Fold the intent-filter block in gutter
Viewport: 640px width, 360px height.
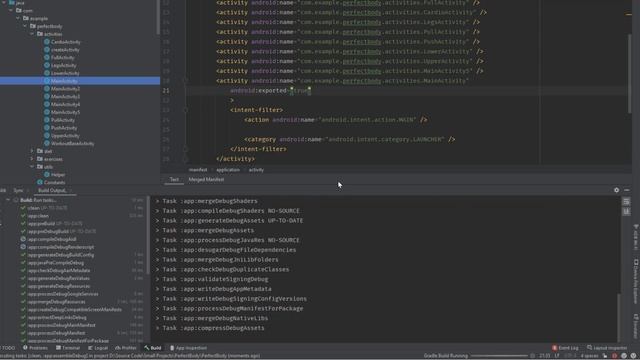click(185, 110)
